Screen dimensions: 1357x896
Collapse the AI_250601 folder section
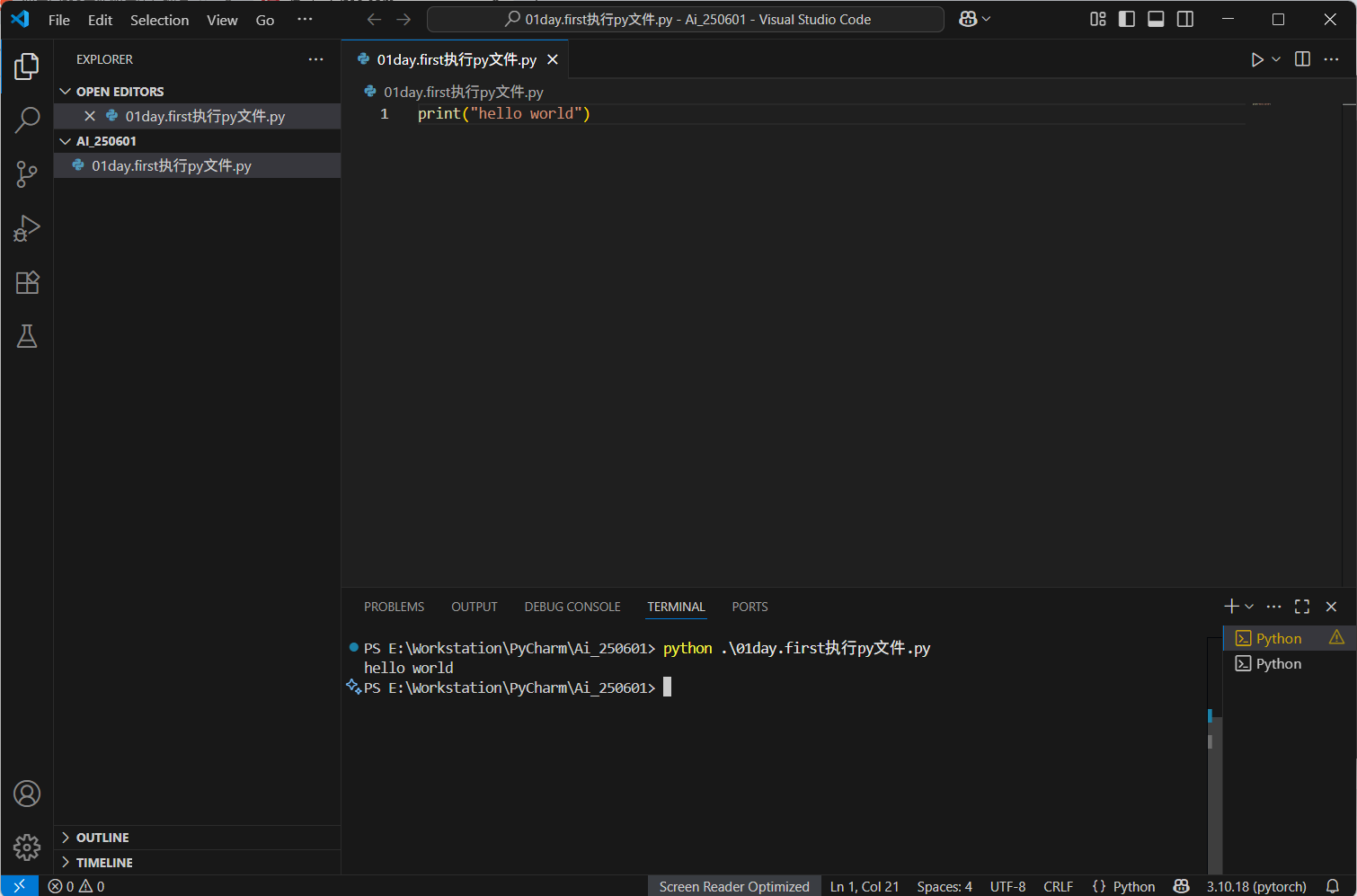tap(197, 141)
